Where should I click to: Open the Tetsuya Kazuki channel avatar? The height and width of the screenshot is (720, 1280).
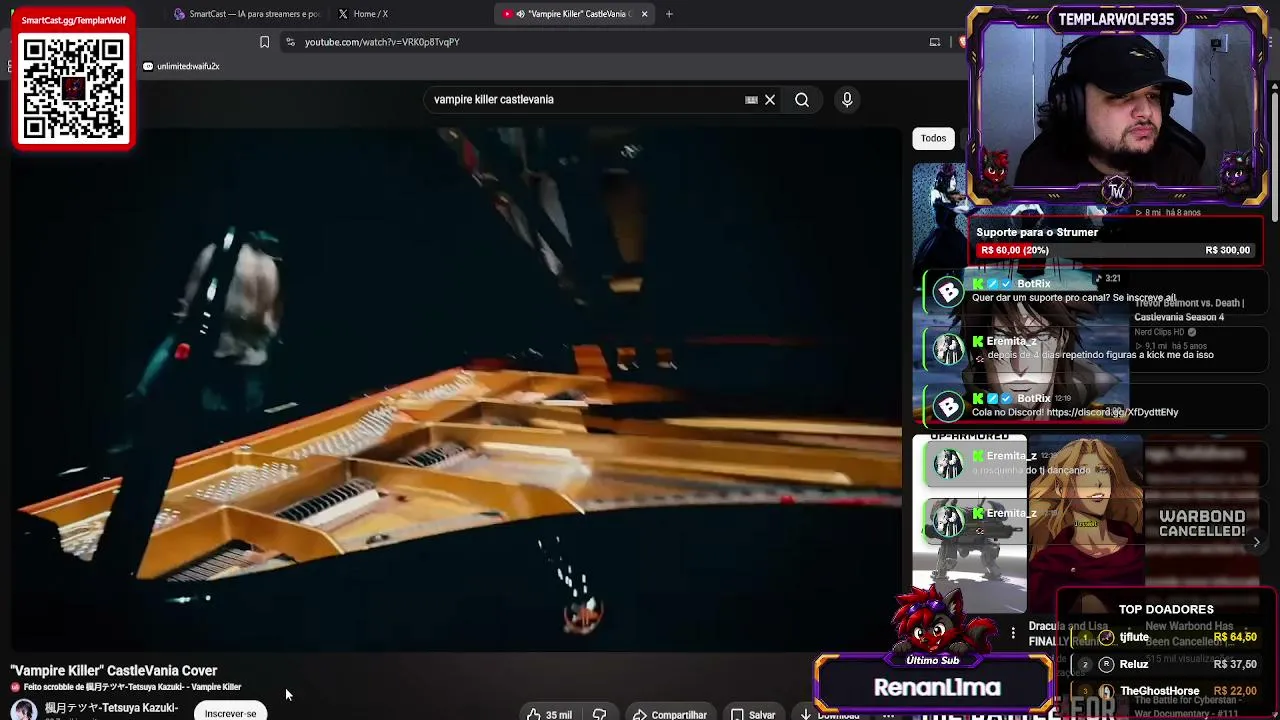(x=24, y=710)
